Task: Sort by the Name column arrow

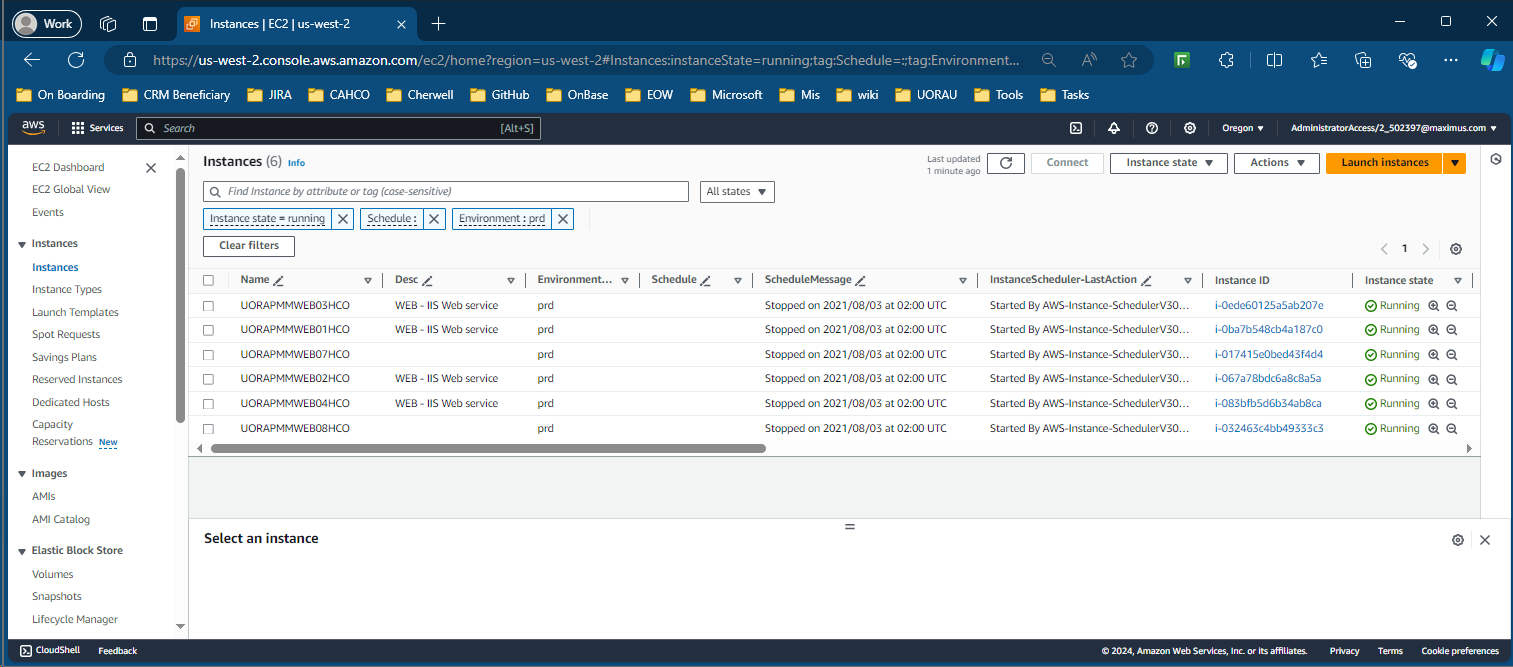Action: [368, 281]
